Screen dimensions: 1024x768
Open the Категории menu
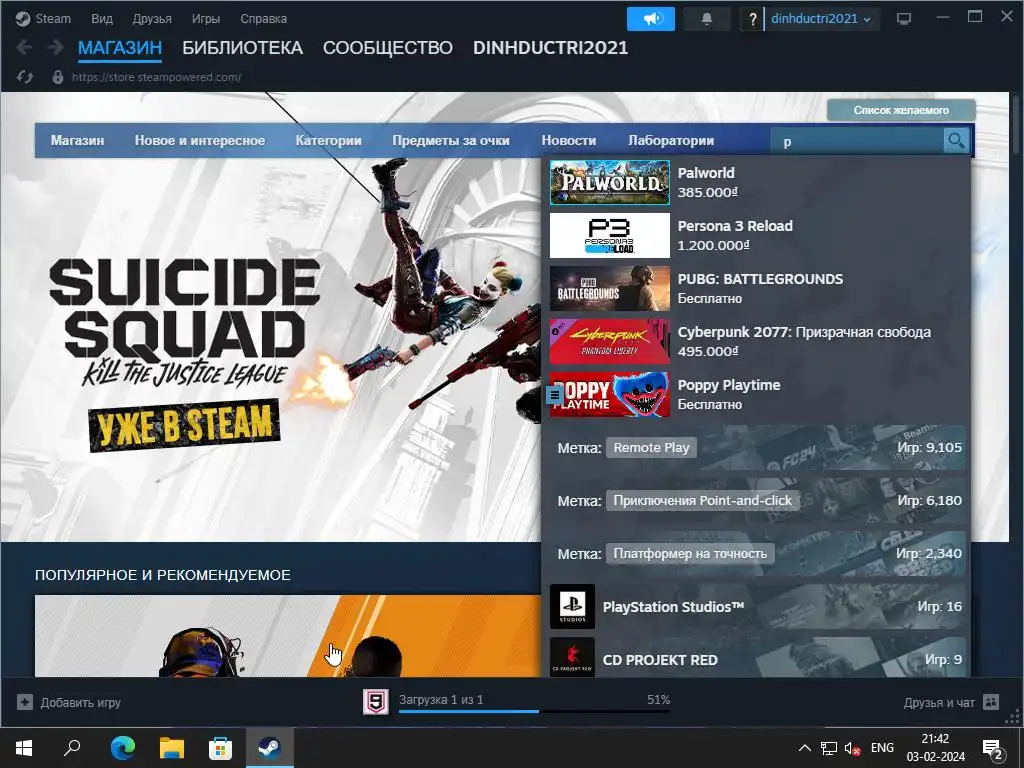[x=328, y=140]
